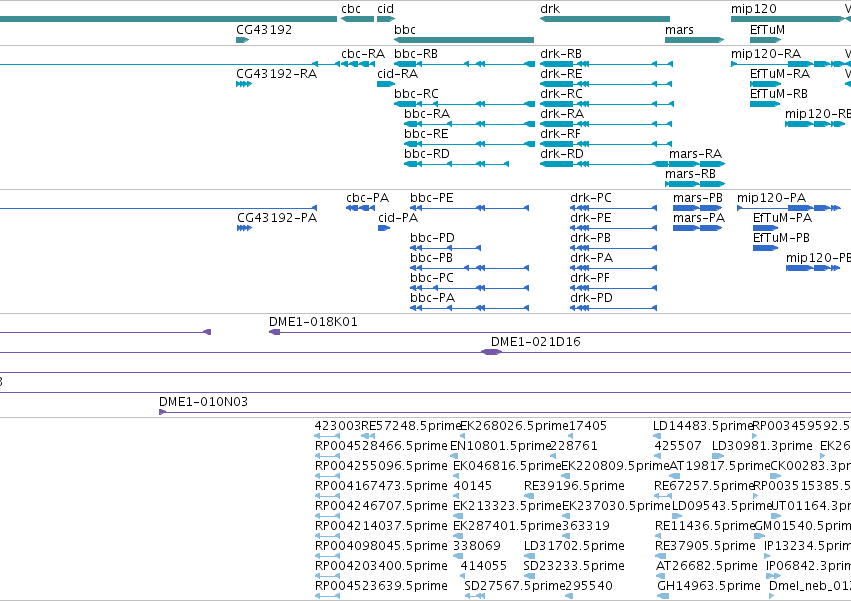Screen dimensions: 851x601
Task: Select BAC clone DME1-010N03
Action: (203, 402)
